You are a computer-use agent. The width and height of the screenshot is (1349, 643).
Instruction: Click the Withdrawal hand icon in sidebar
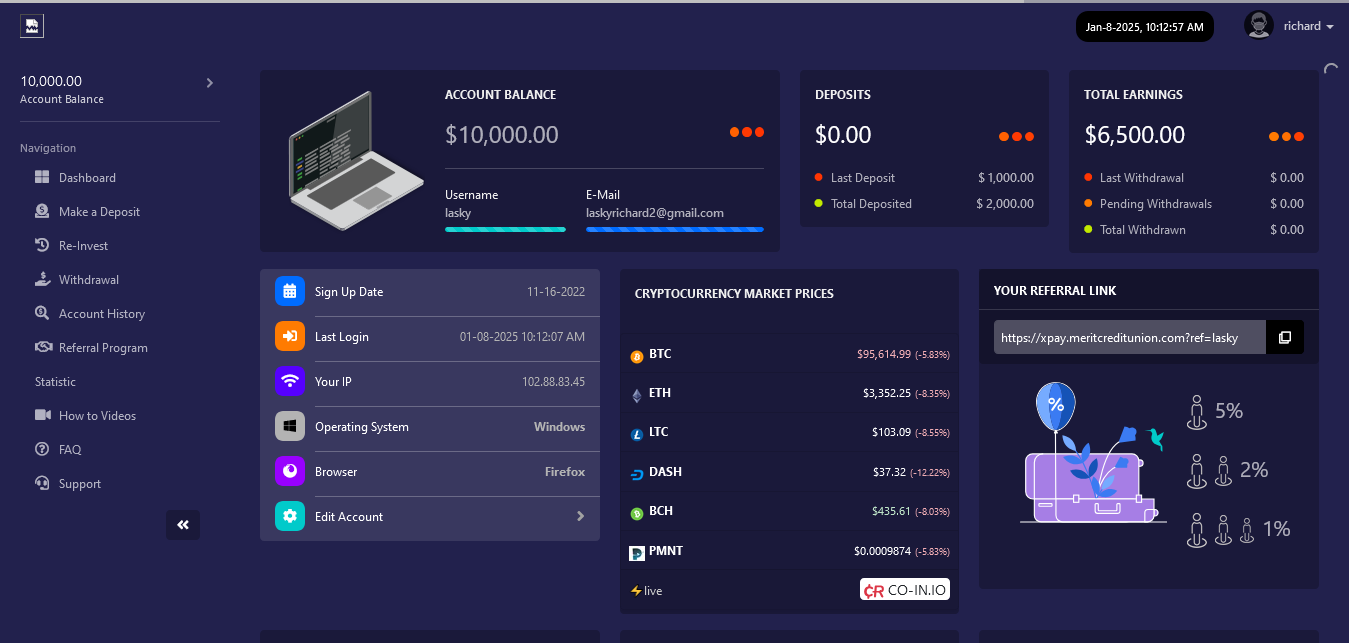42,280
